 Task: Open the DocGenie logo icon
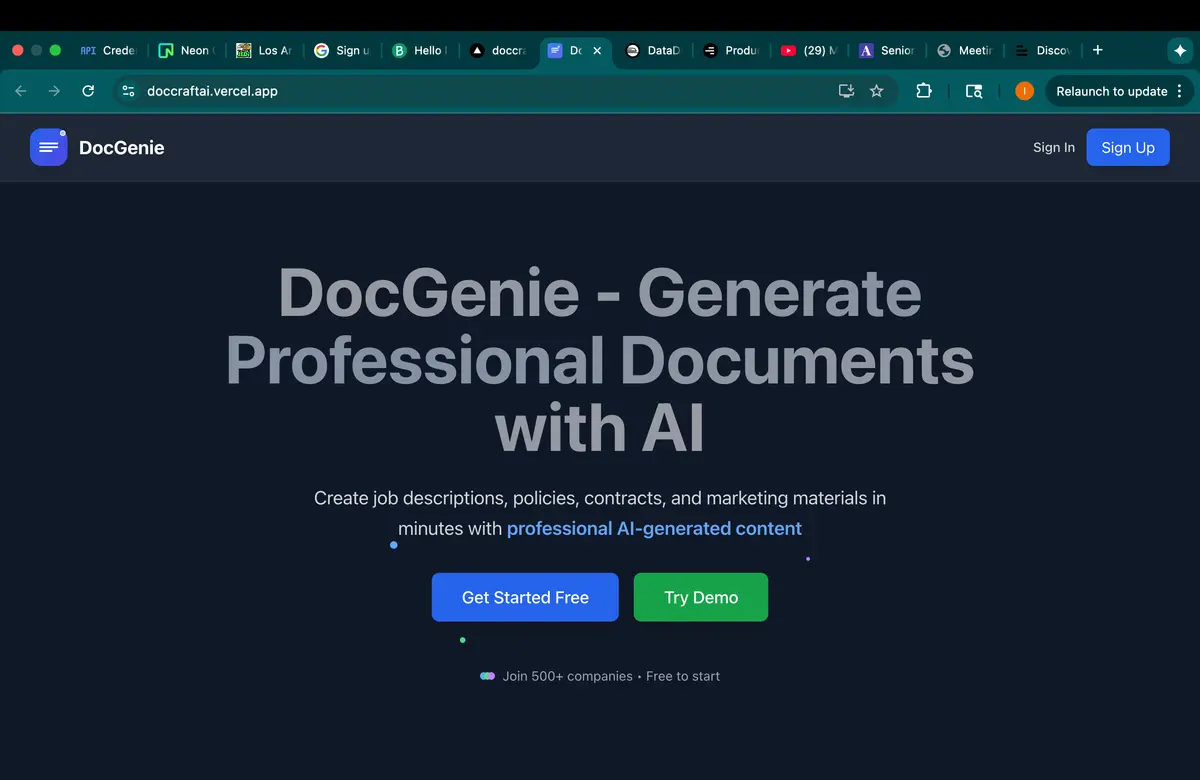[x=48, y=147]
